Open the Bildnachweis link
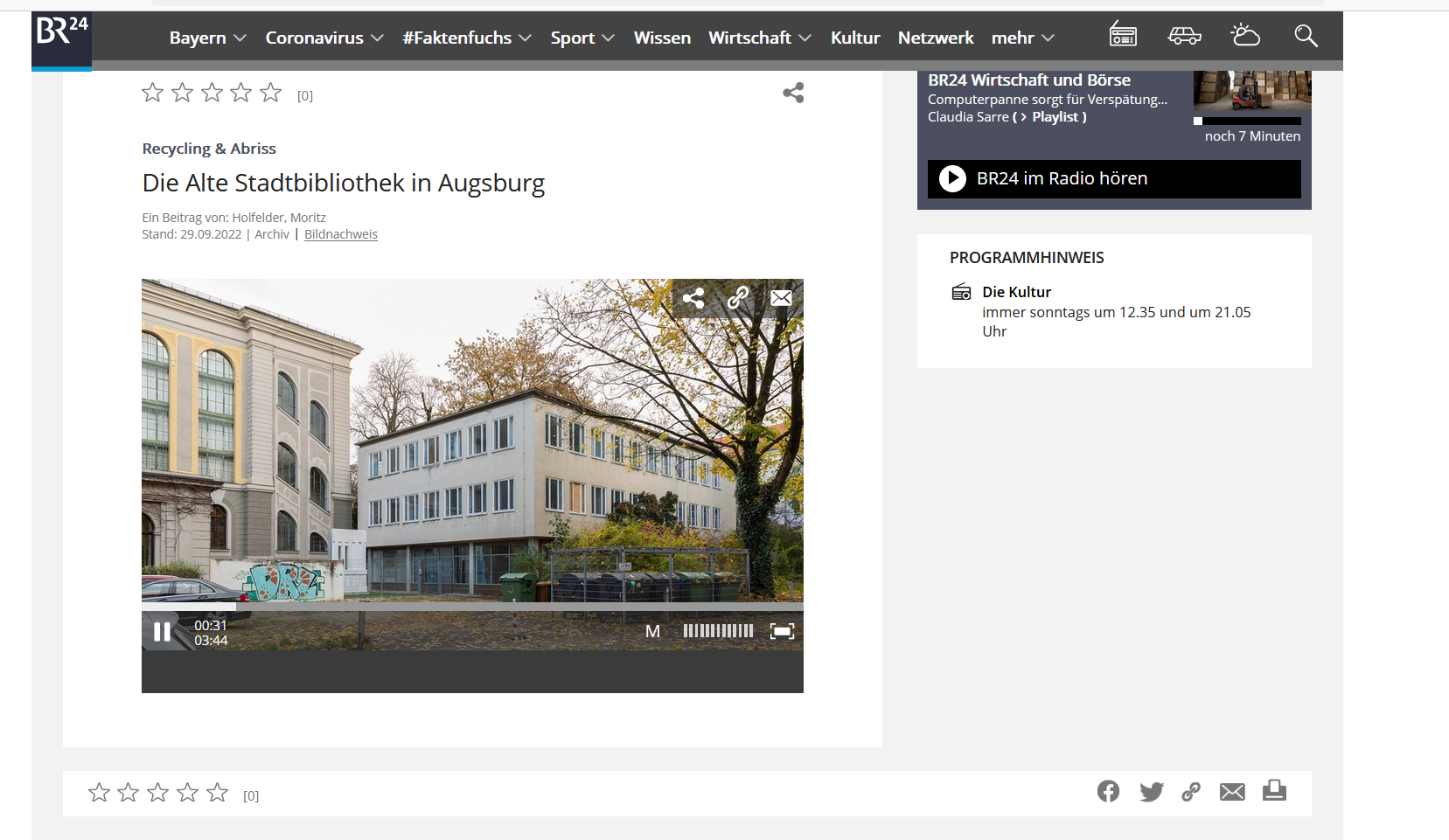Image resolution: width=1449 pixels, height=840 pixels. (340, 234)
